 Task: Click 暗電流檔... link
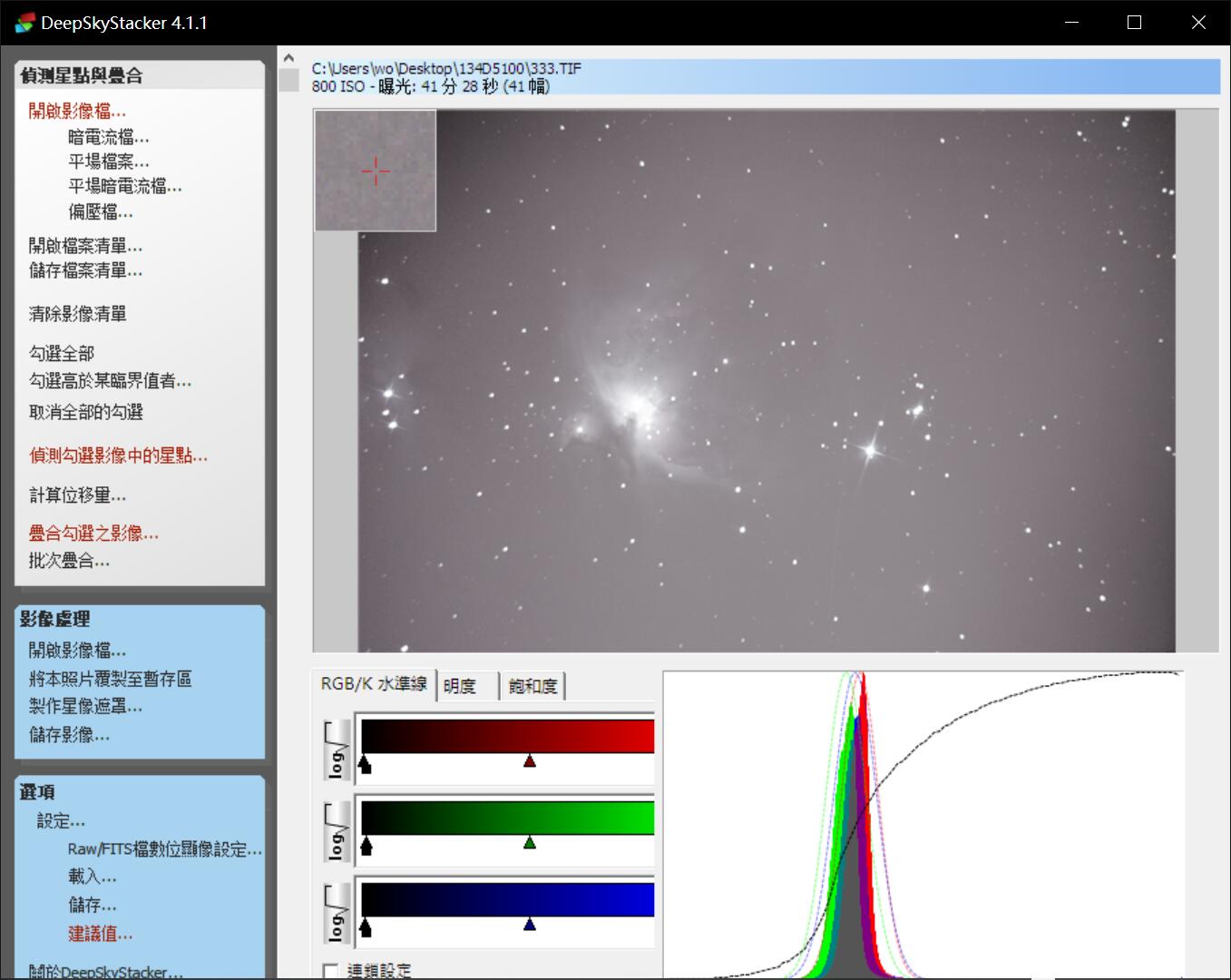(109, 137)
